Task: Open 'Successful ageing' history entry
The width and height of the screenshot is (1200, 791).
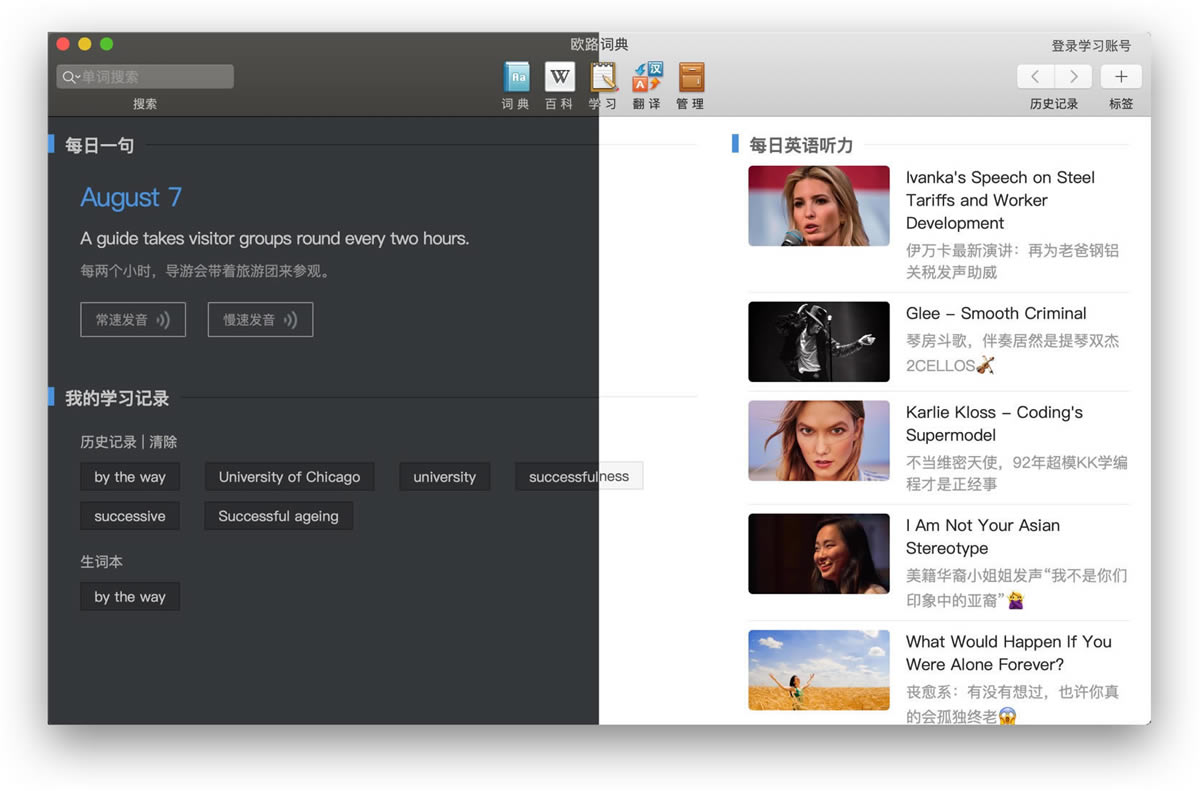Action: pos(278,517)
